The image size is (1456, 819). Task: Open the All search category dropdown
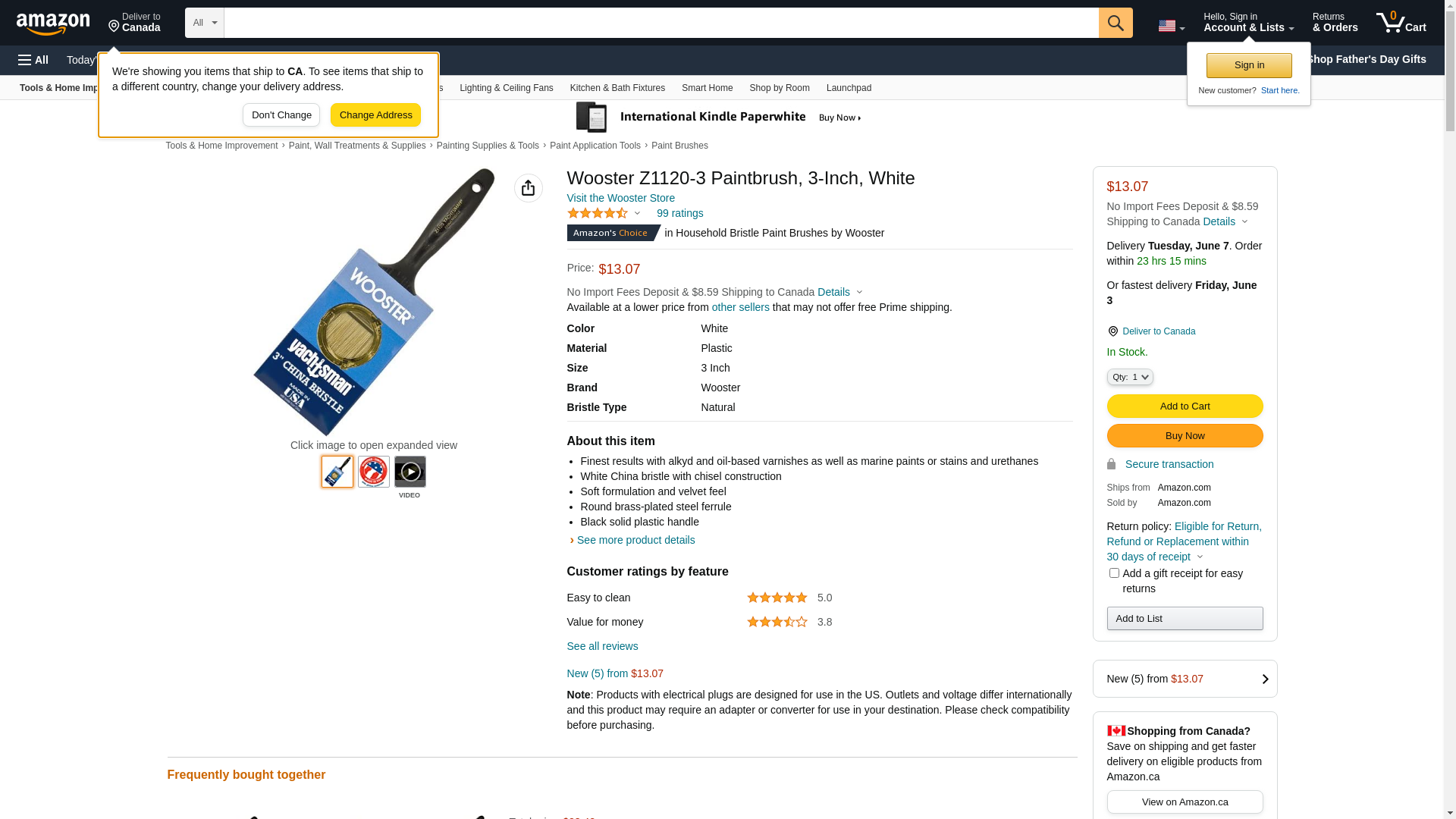pos(205,23)
